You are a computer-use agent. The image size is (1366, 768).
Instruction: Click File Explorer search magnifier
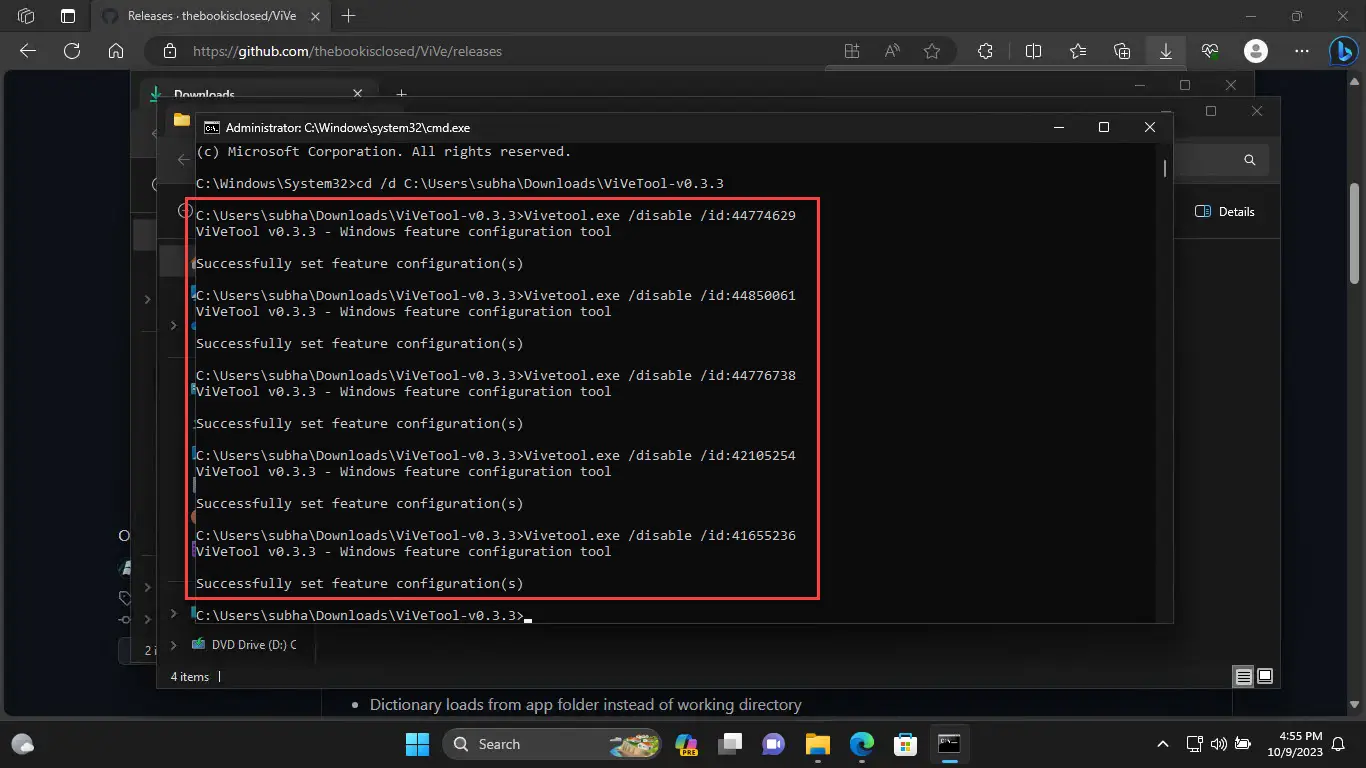coord(1249,160)
